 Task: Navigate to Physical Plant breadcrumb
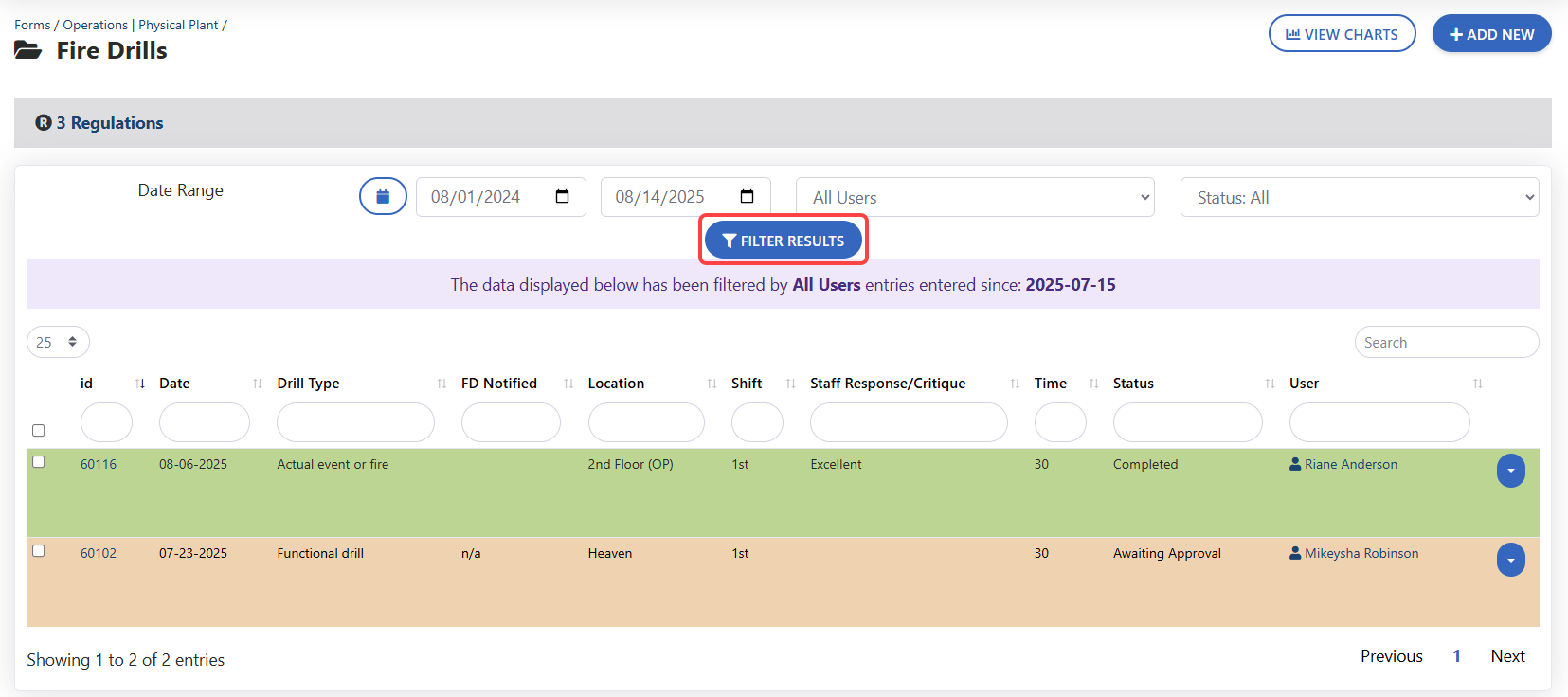click(178, 25)
